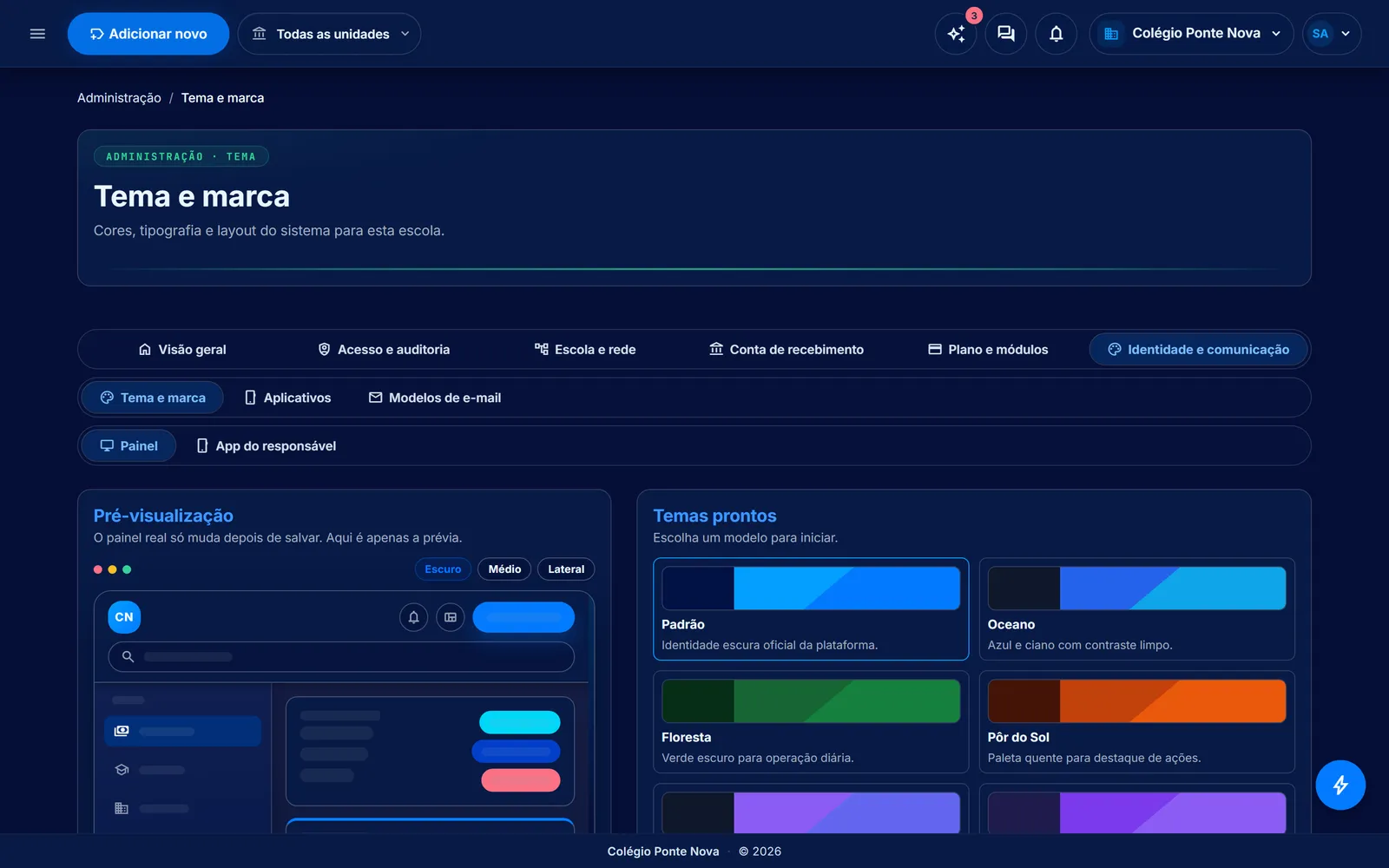Click the cyan pill in preview card
Image resolution: width=1389 pixels, height=868 pixels.
(x=520, y=722)
